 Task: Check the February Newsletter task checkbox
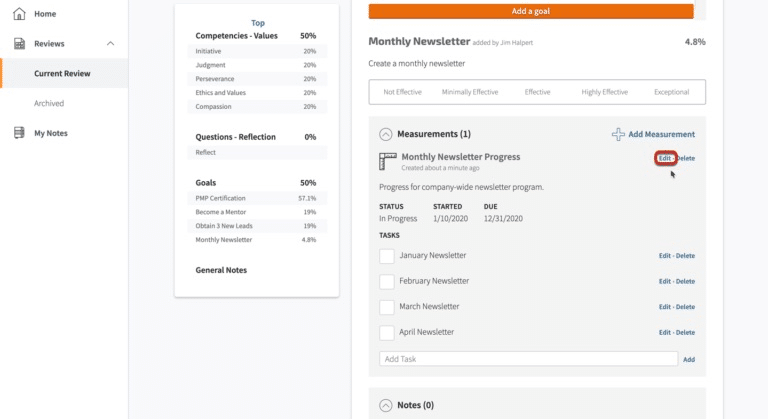387,282
